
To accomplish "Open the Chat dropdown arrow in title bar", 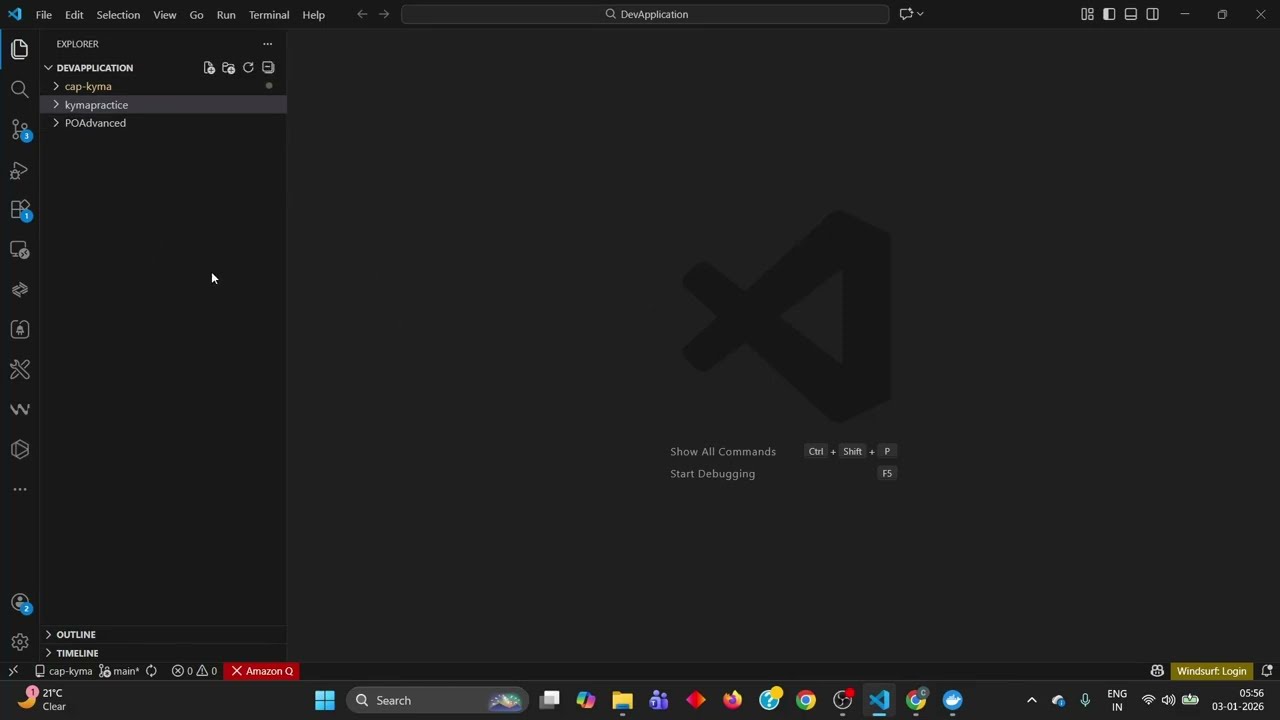I will pos(920,14).
